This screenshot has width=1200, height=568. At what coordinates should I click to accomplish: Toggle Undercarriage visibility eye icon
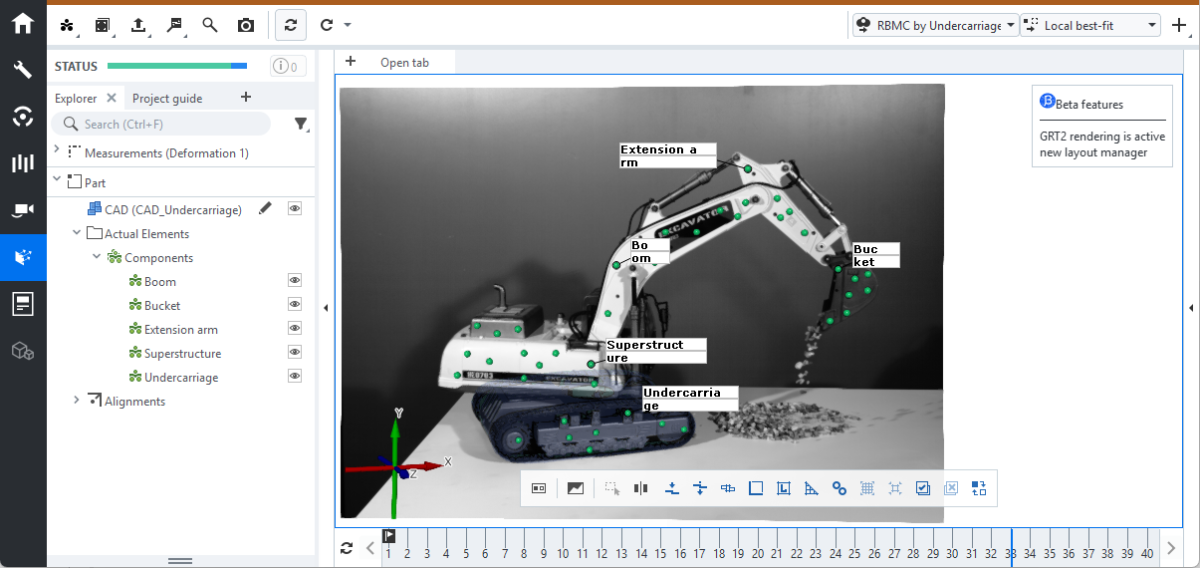click(x=295, y=377)
